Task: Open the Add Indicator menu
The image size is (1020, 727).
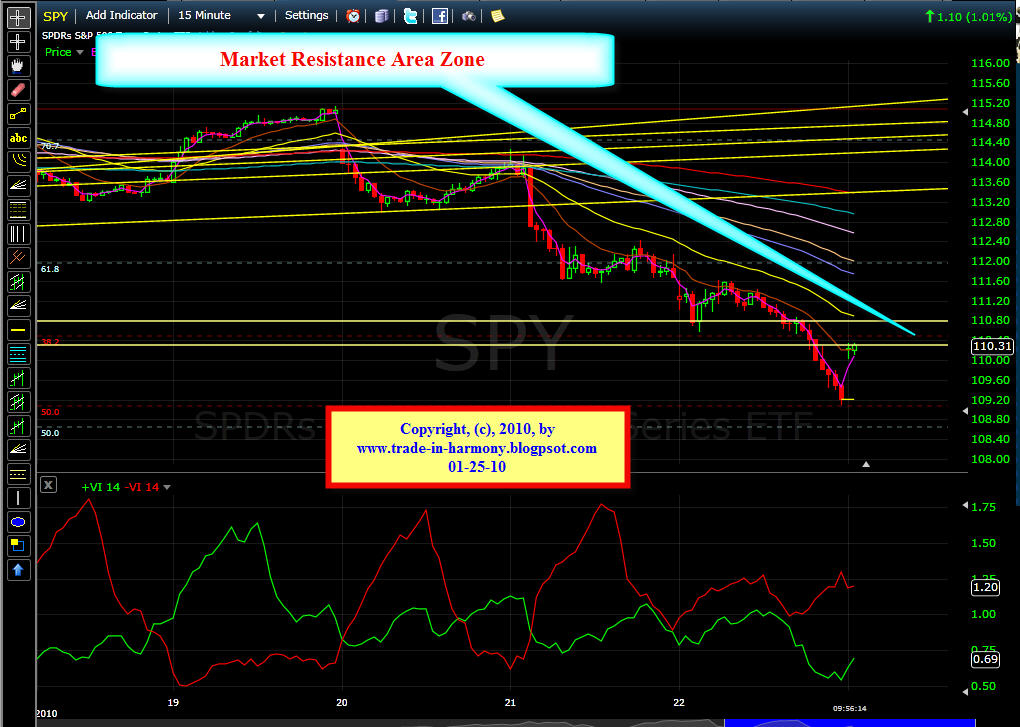Action: [x=122, y=15]
